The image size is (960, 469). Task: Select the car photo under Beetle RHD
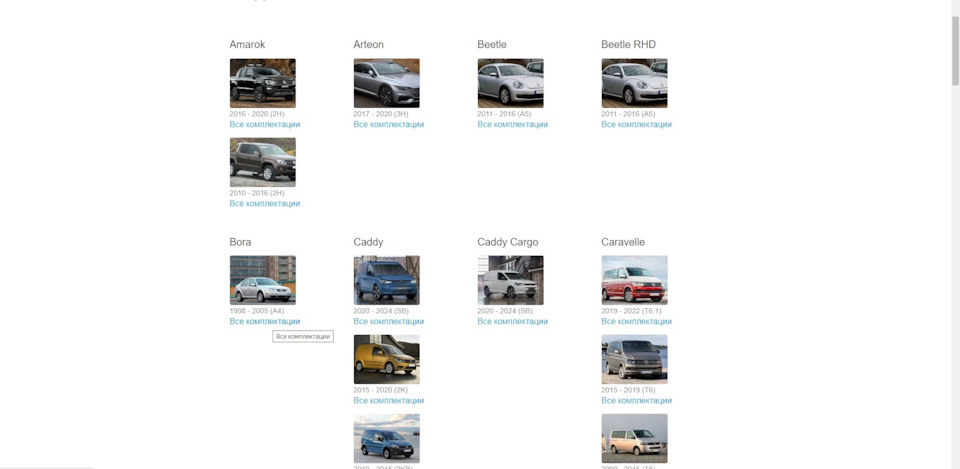click(634, 83)
